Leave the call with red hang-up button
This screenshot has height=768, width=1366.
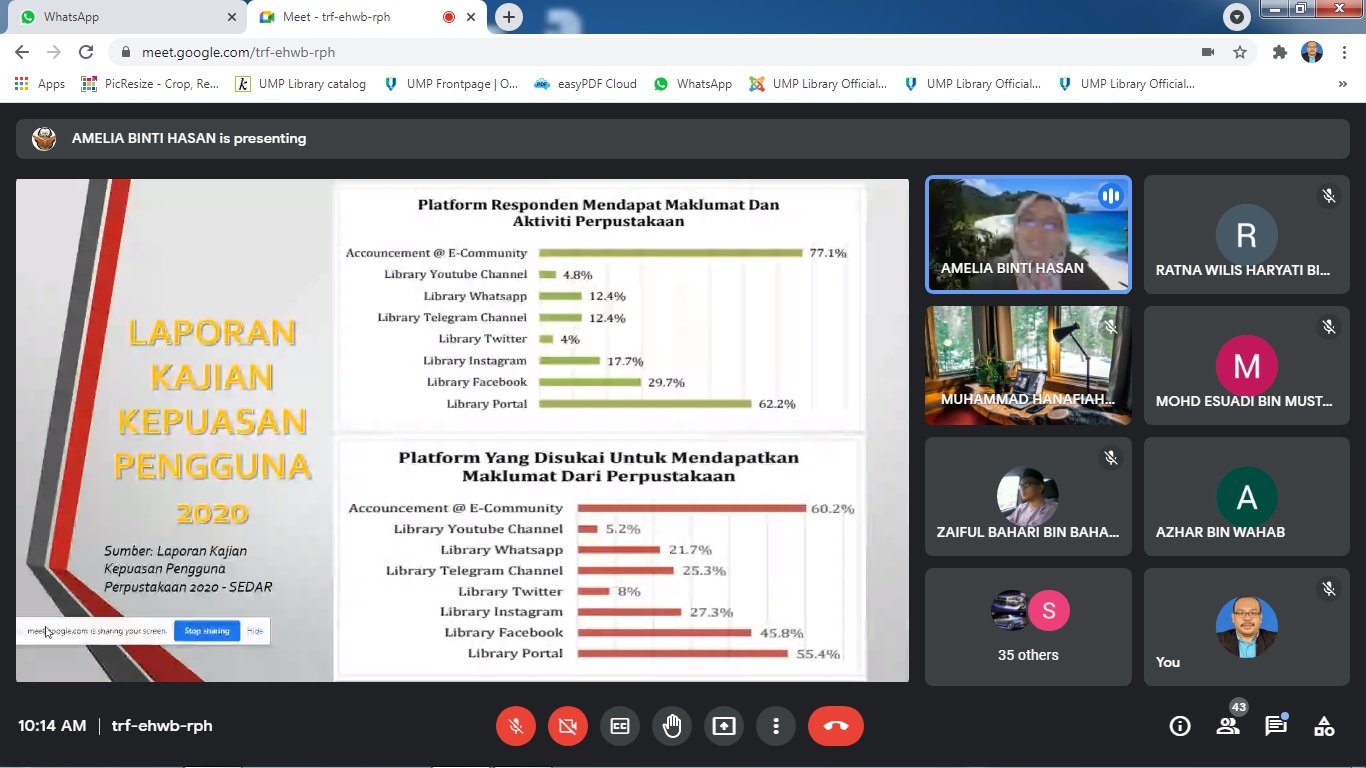836,726
